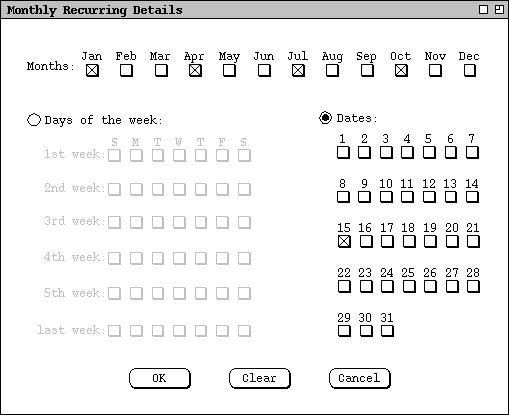Uncheck the Oct month checkbox
The height and width of the screenshot is (415, 509).
[x=401, y=71]
